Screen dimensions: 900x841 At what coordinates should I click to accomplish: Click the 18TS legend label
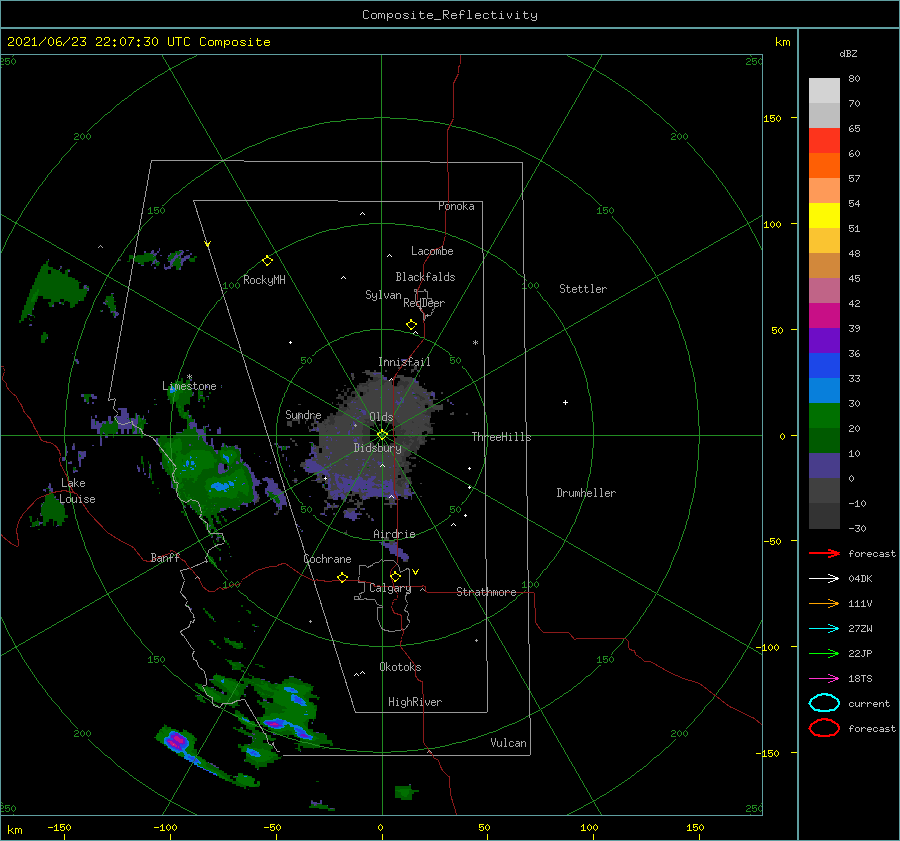coord(860,679)
